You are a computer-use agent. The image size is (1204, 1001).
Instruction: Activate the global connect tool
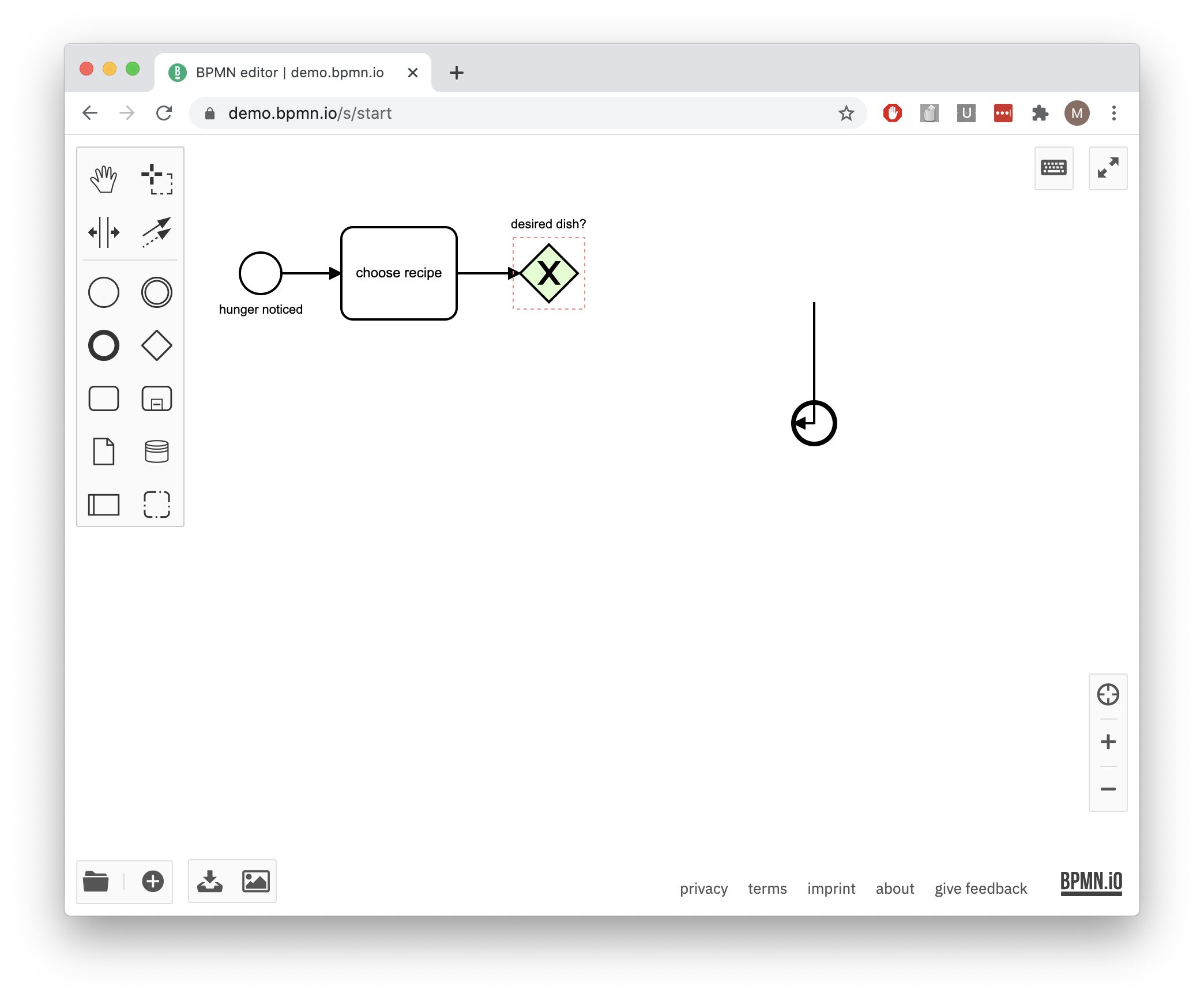pos(156,232)
